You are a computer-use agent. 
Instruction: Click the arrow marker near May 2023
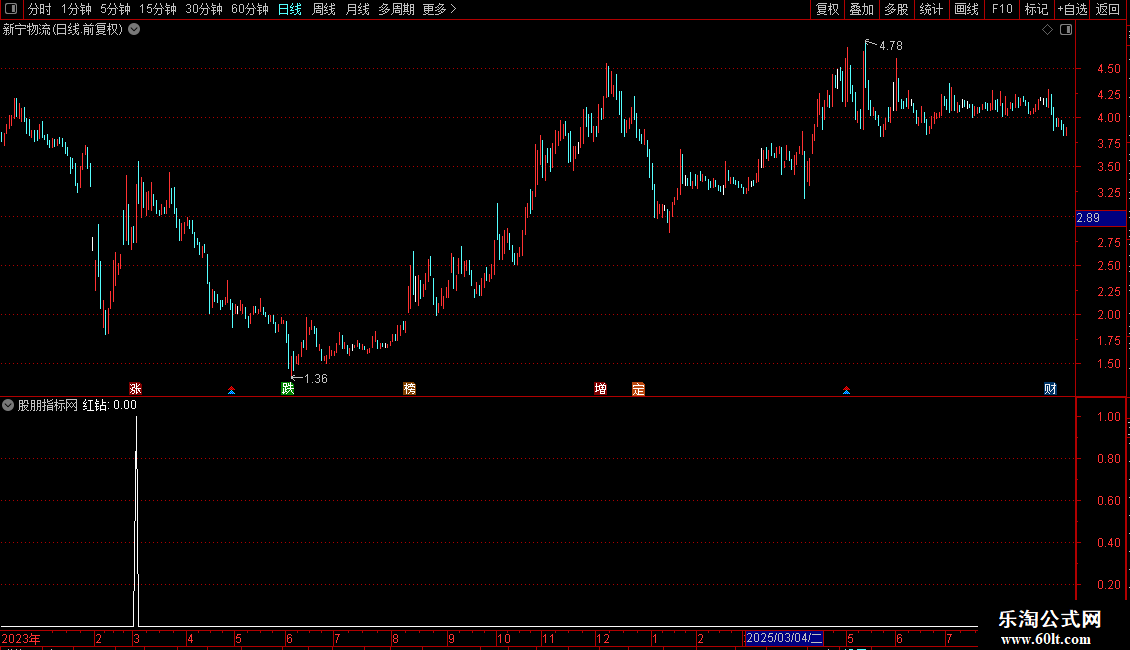(231, 391)
